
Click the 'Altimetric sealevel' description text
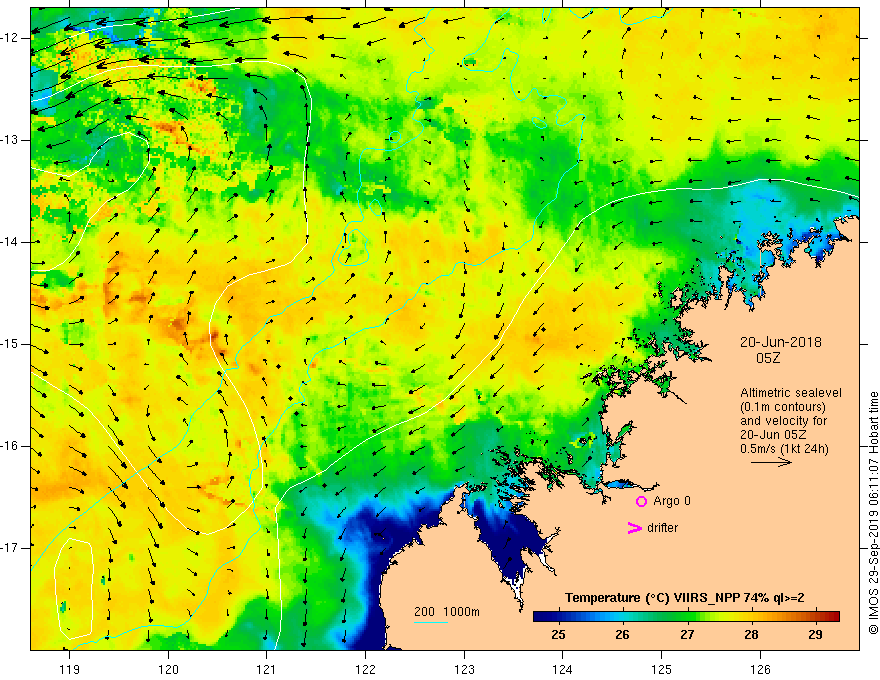[x=791, y=393]
